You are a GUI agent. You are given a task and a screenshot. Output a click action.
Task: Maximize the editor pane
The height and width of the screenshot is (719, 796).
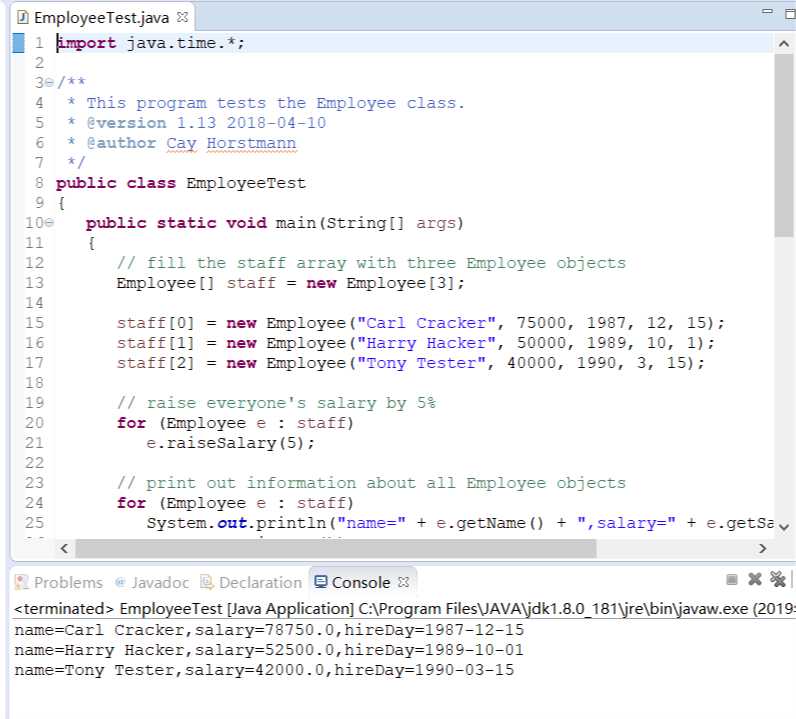tap(790, 14)
